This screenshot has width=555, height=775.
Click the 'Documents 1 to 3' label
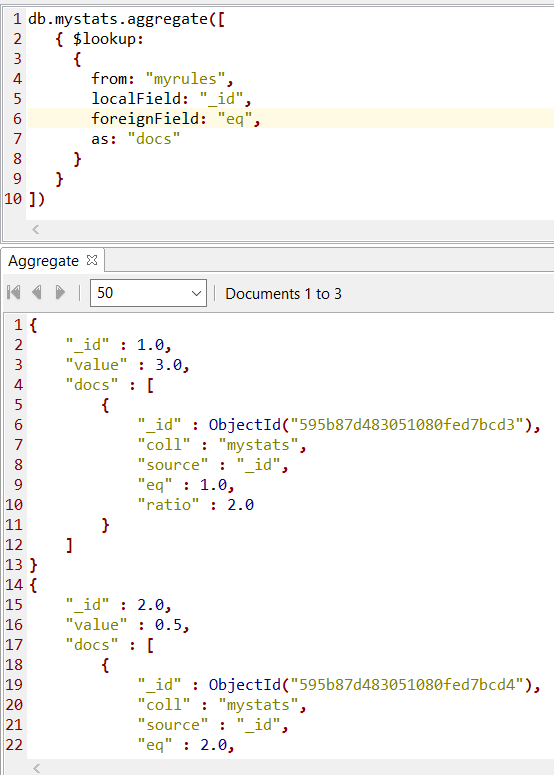point(283,294)
